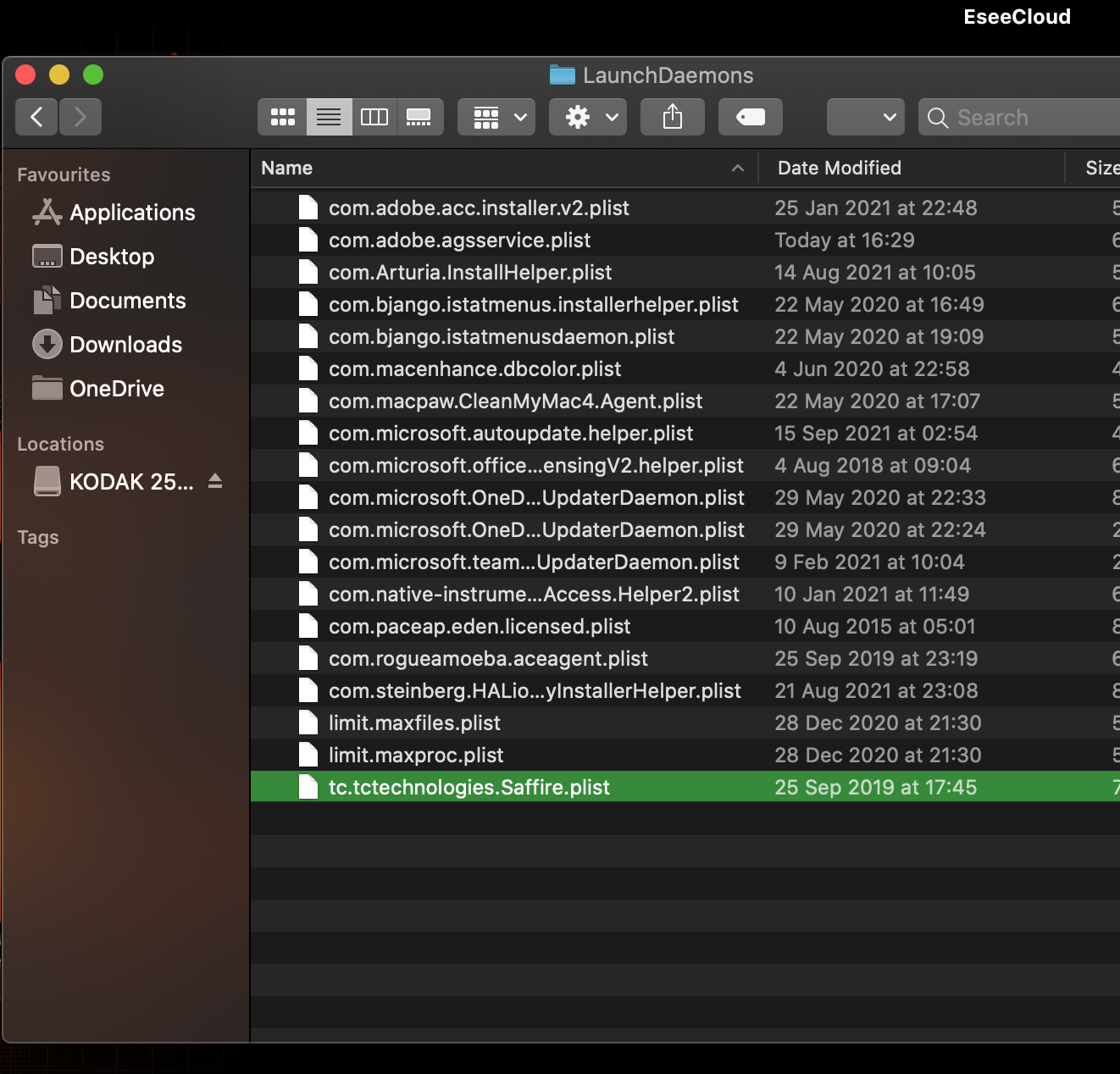Click the OneDrive folder icon
The width and height of the screenshot is (1120, 1074).
[47, 388]
